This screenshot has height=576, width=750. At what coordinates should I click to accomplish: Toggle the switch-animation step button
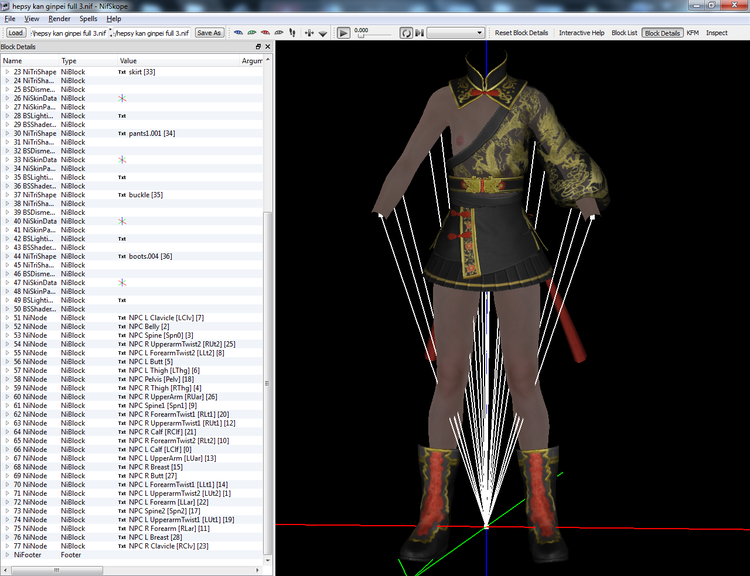419,33
